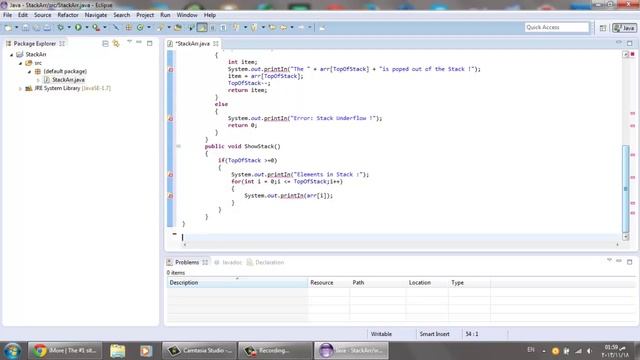640x360 pixels.
Task: Collapse the (default package) node
Action: (x=29, y=71)
